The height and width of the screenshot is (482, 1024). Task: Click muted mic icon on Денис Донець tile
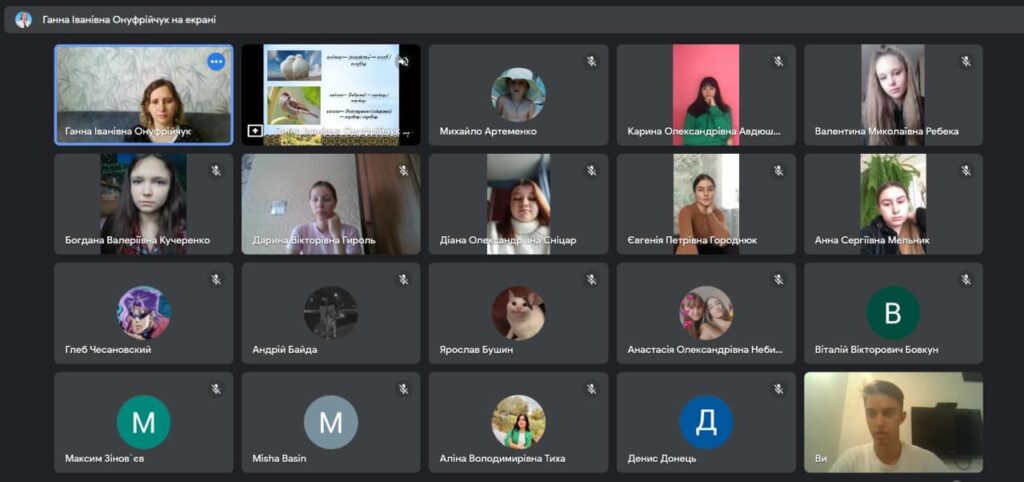point(778,389)
